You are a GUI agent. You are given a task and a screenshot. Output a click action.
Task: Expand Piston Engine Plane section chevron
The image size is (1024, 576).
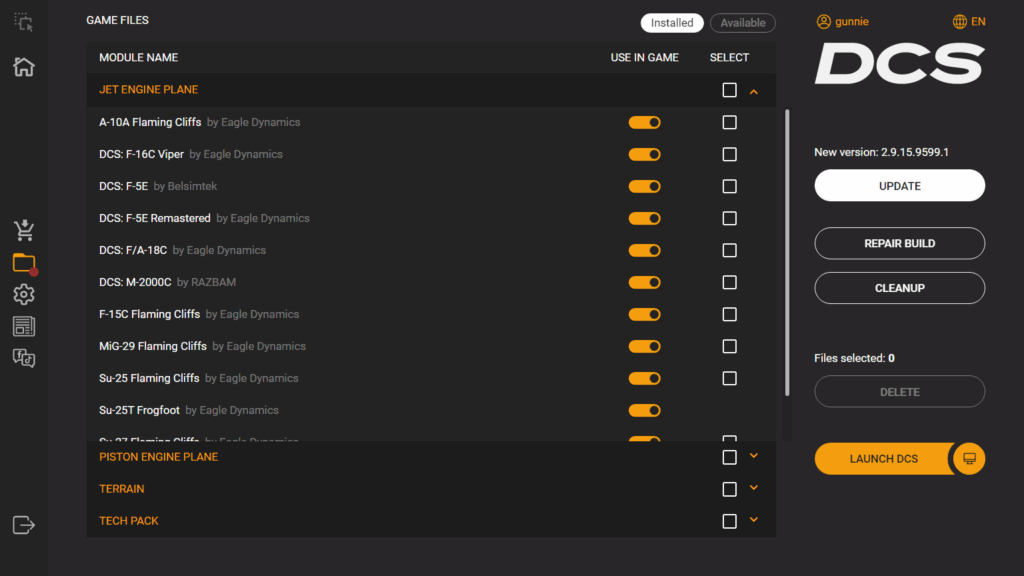point(754,456)
